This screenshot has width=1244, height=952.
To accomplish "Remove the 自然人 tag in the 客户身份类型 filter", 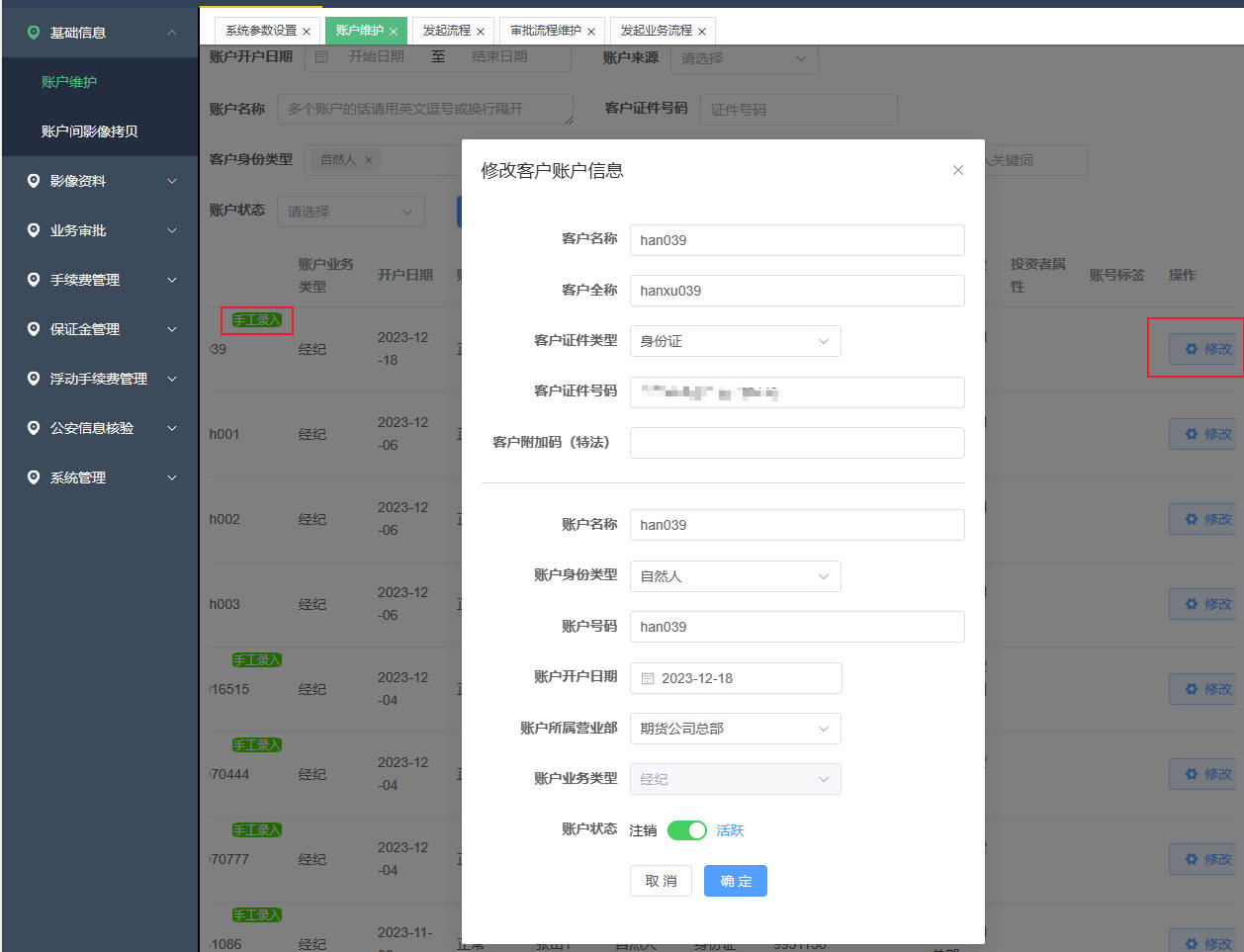I will (369, 160).
